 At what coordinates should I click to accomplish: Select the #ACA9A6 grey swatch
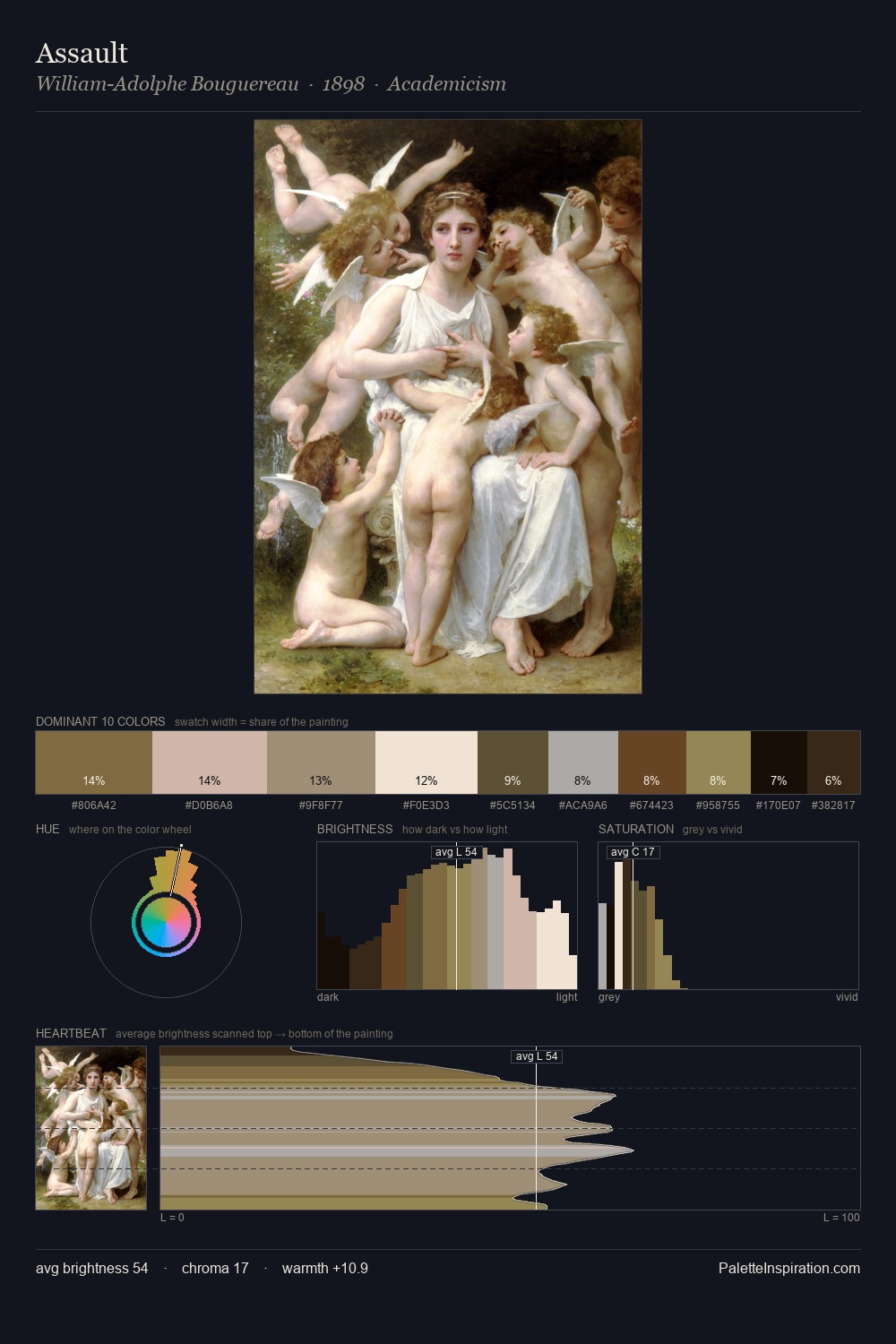click(583, 762)
